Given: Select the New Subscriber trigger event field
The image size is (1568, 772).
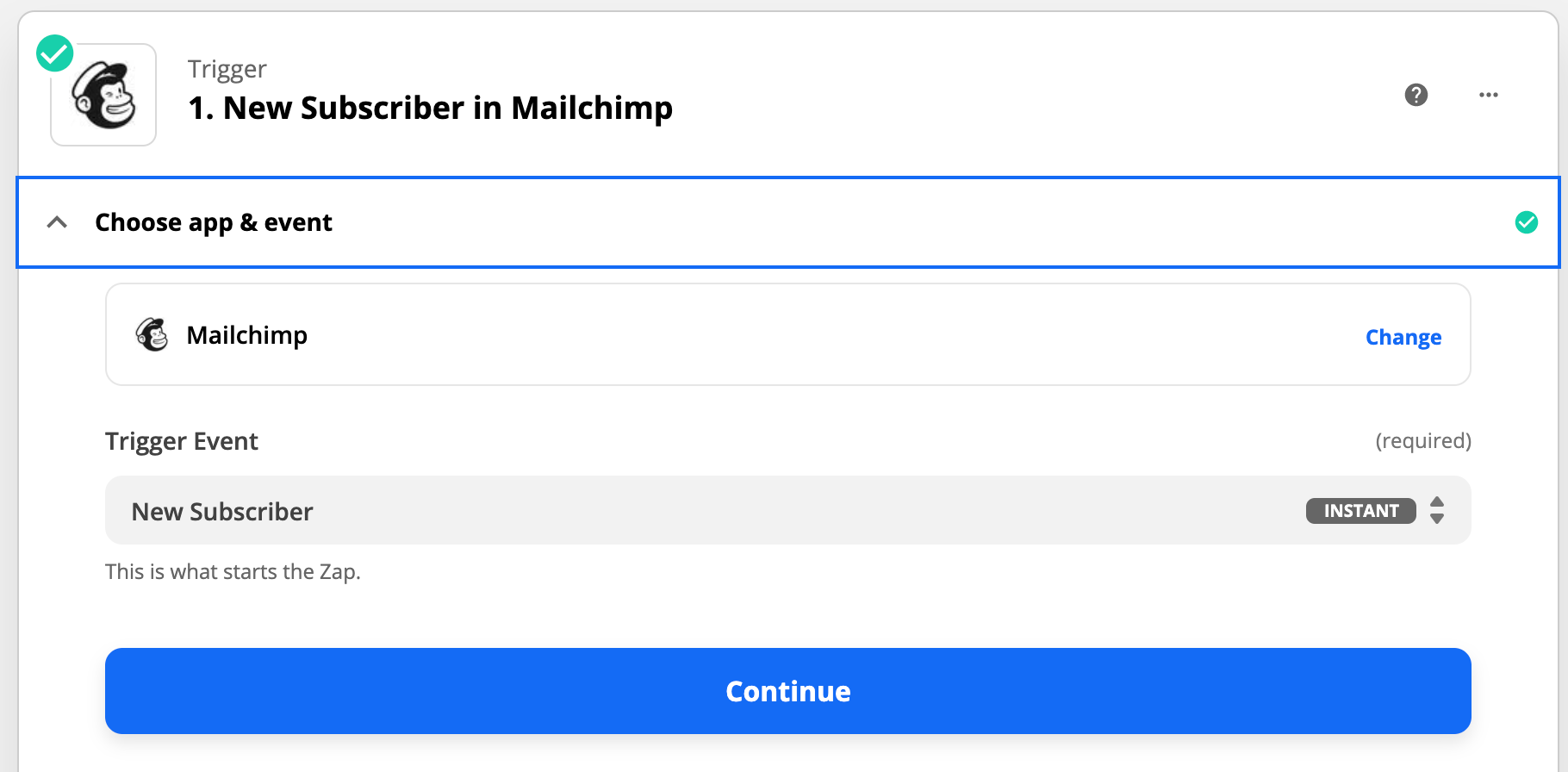Looking at the screenshot, I should (788, 510).
